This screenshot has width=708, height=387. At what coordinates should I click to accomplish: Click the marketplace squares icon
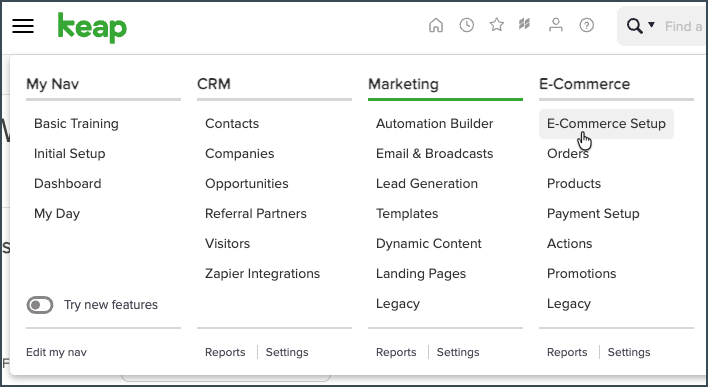[x=524, y=24]
